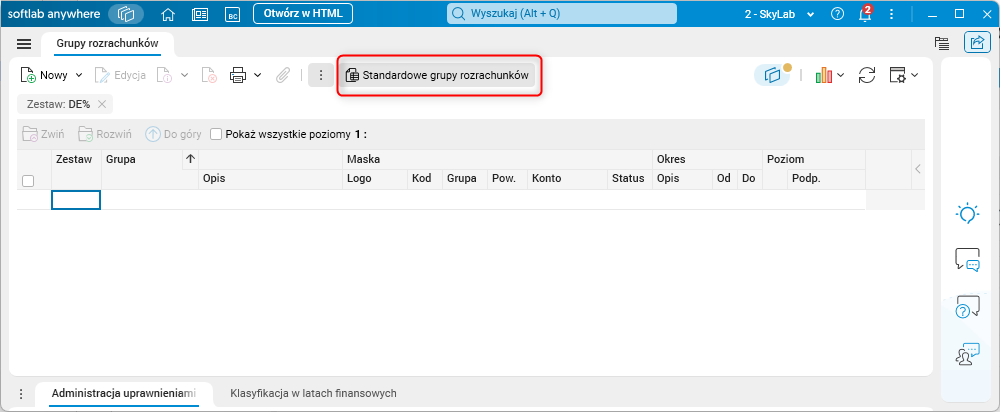This screenshot has width=1000, height=412.
Task: Open the help question mark icon
Action: click(838, 13)
